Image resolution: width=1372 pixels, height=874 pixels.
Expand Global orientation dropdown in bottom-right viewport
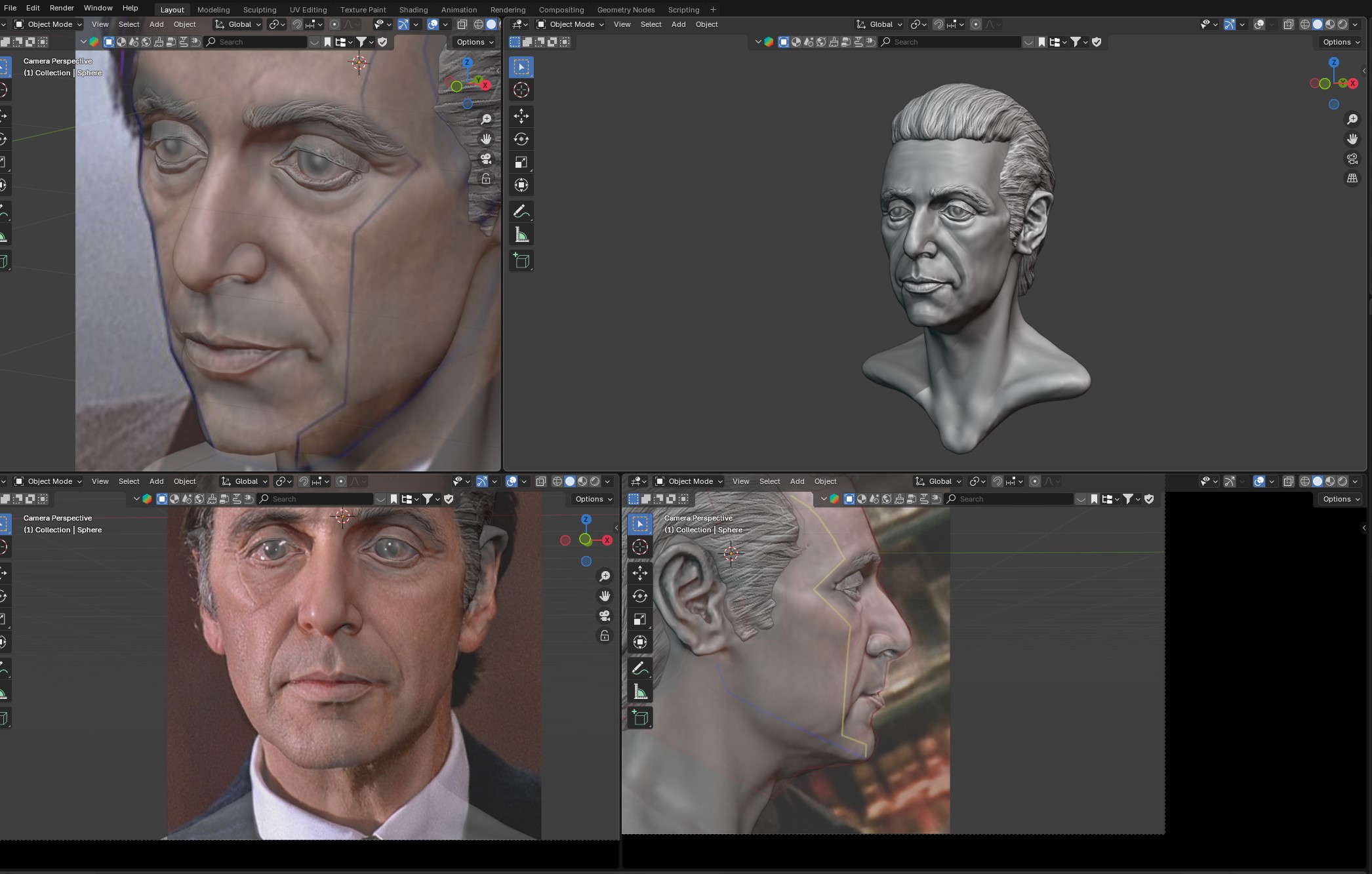939,481
